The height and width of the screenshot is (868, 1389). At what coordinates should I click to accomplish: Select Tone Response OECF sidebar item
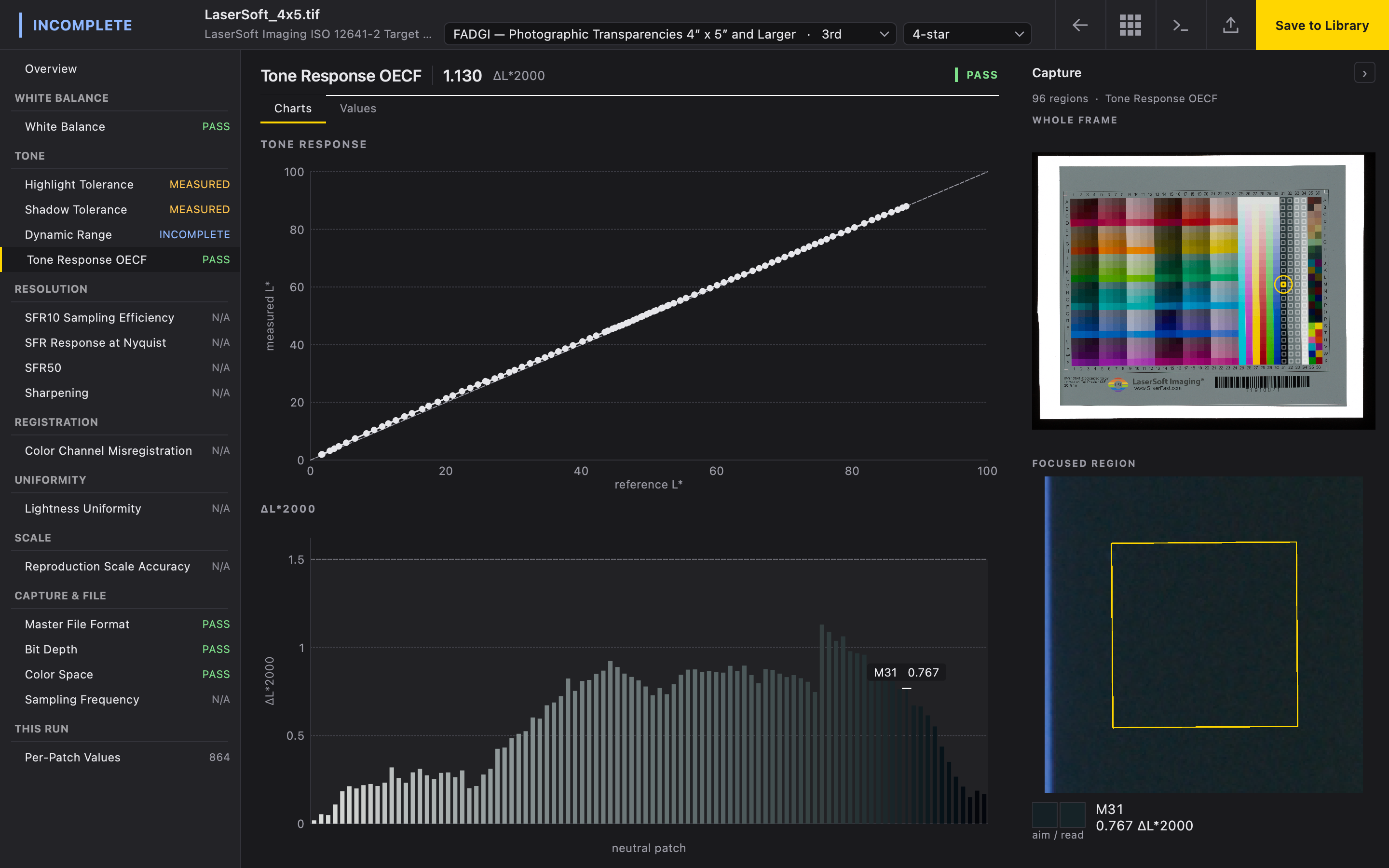coord(121,259)
